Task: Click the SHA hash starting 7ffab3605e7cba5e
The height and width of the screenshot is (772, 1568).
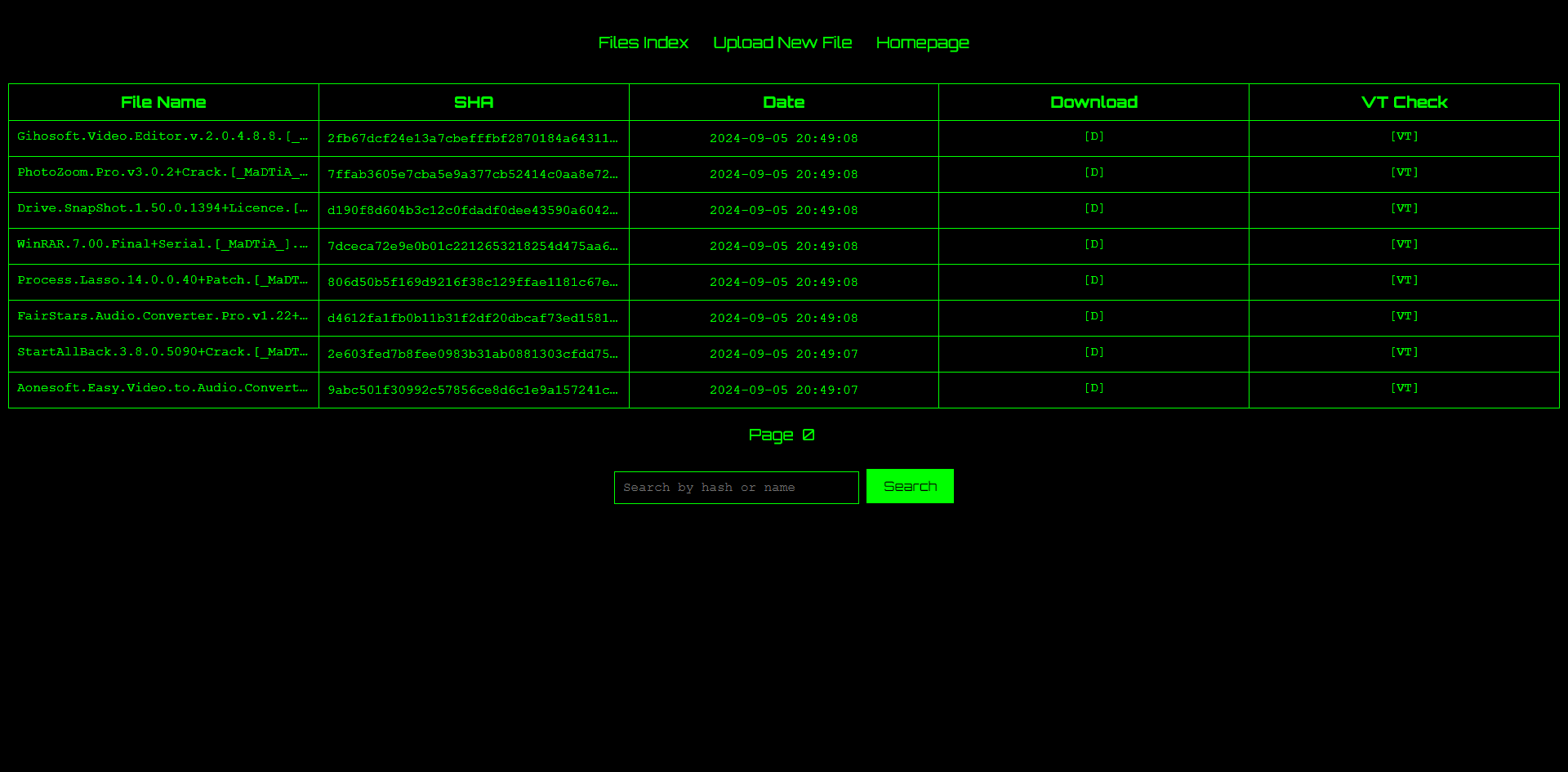Action: click(473, 174)
